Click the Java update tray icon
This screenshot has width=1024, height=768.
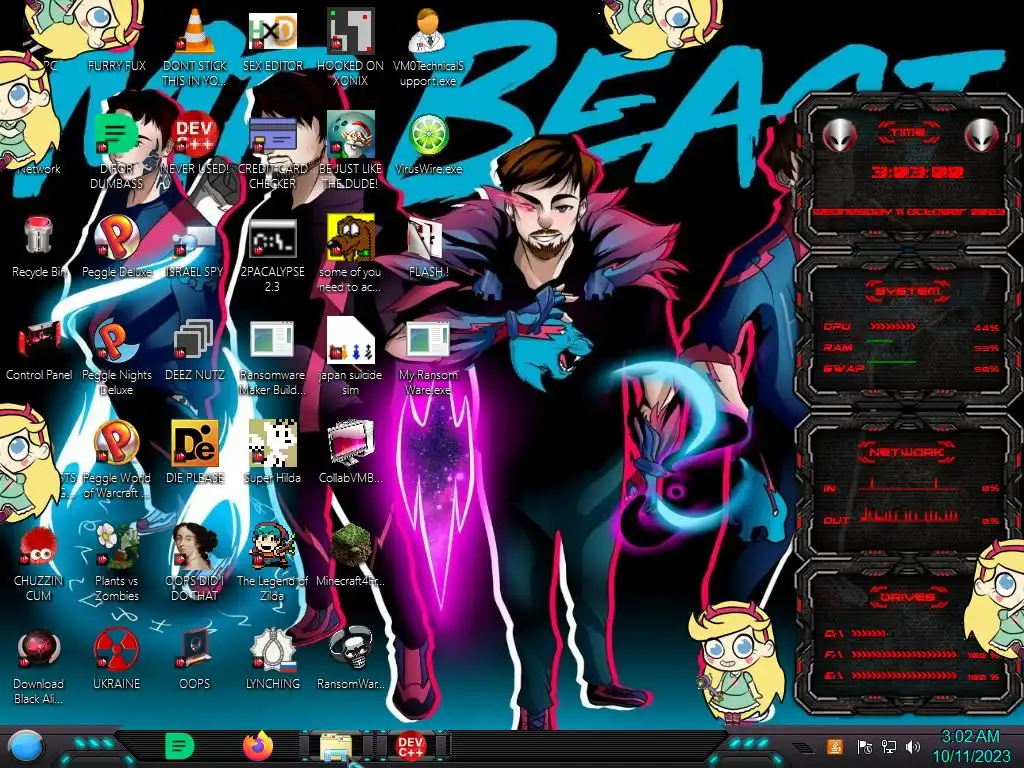click(835, 746)
